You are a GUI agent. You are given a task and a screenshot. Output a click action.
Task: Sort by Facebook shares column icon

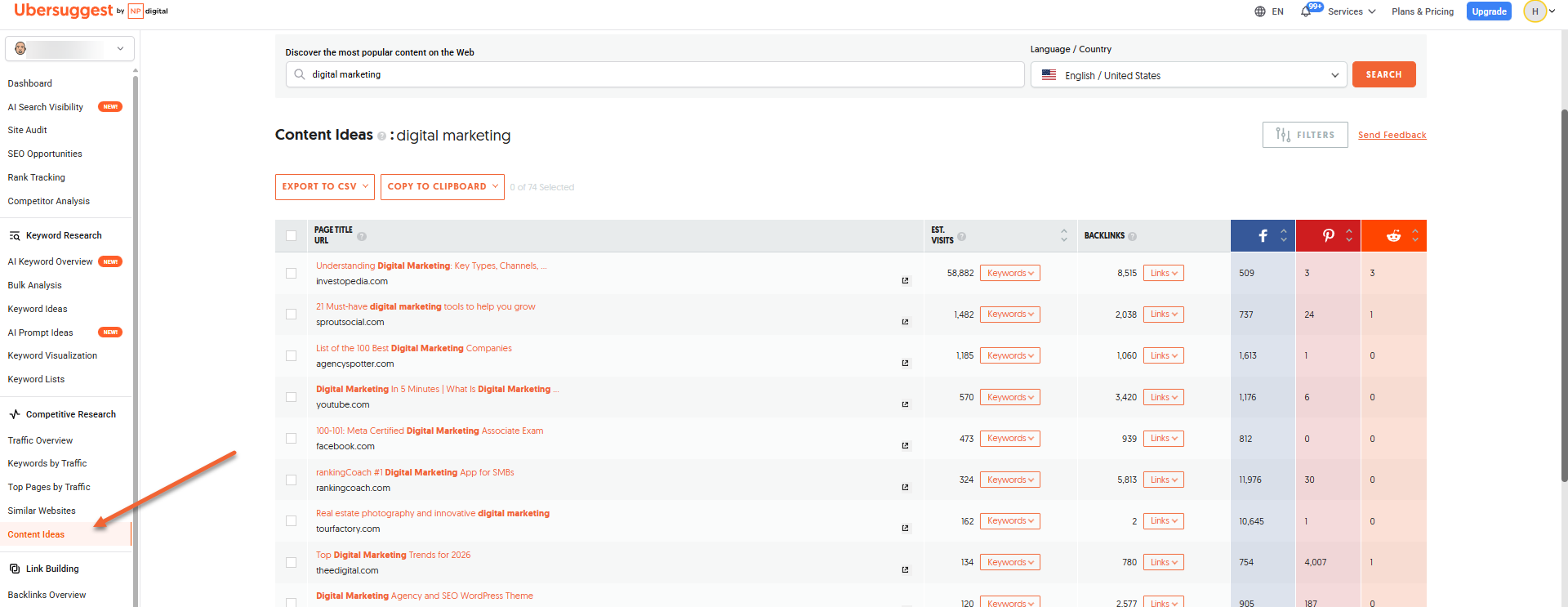(x=1284, y=235)
